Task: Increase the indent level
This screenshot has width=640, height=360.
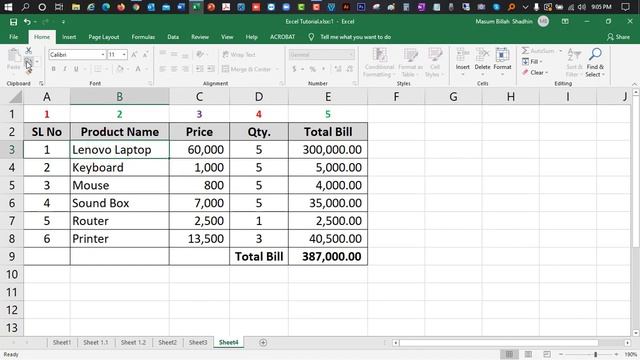Action: (x=211, y=69)
